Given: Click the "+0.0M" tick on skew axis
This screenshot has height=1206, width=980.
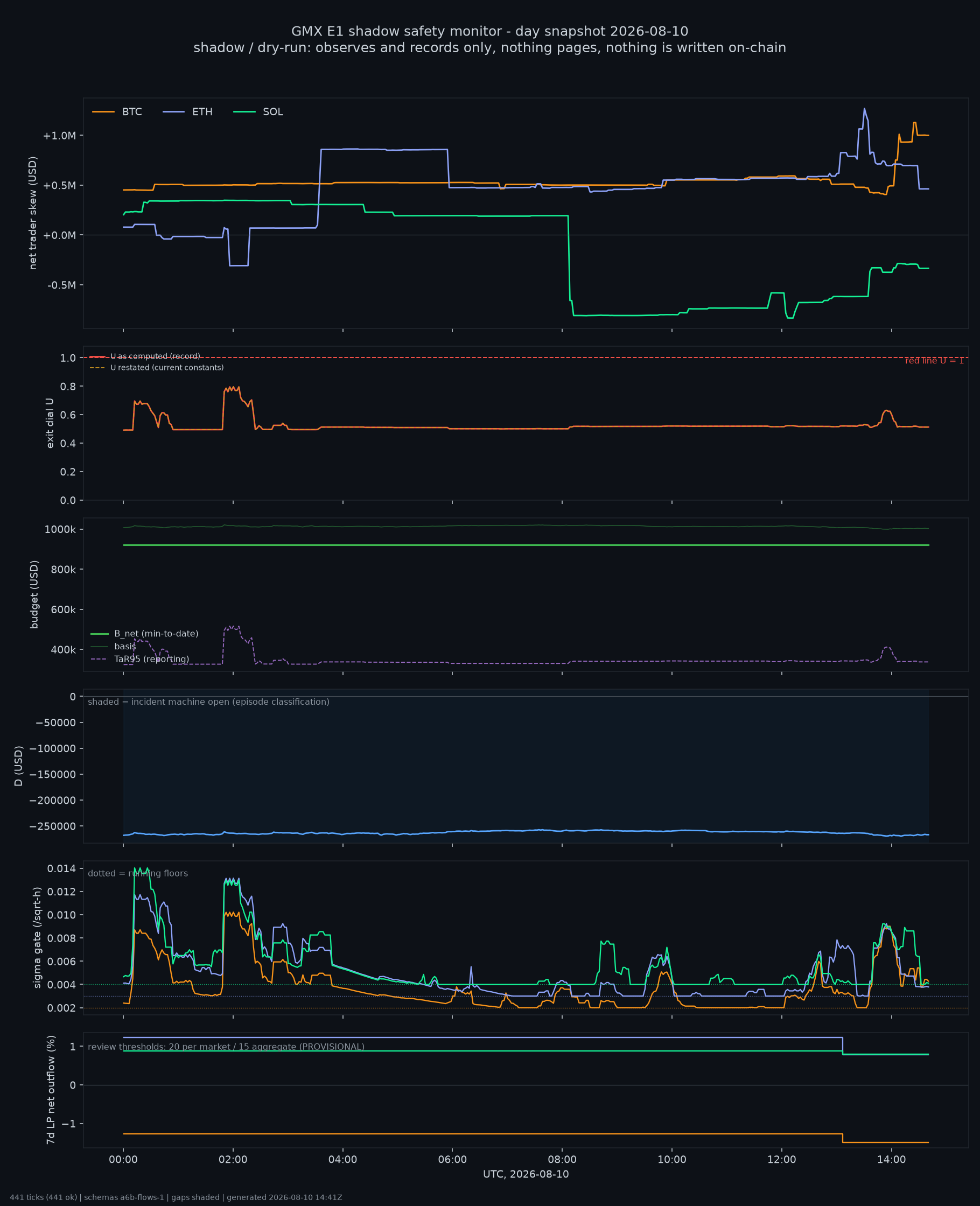Looking at the screenshot, I should pos(59,235).
